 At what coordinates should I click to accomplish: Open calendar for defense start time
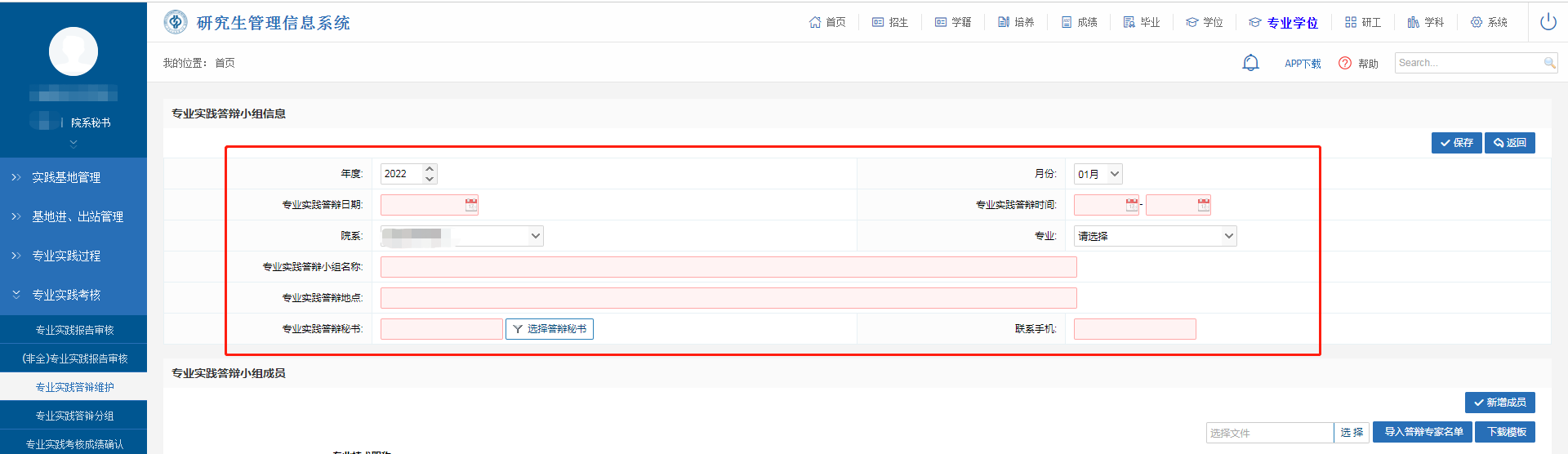pos(1132,205)
